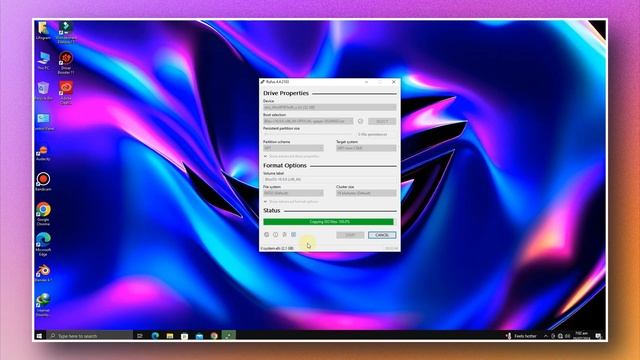Show the Rufus log icon
Image resolution: width=640 pixels, height=360 pixels.
click(x=293, y=235)
